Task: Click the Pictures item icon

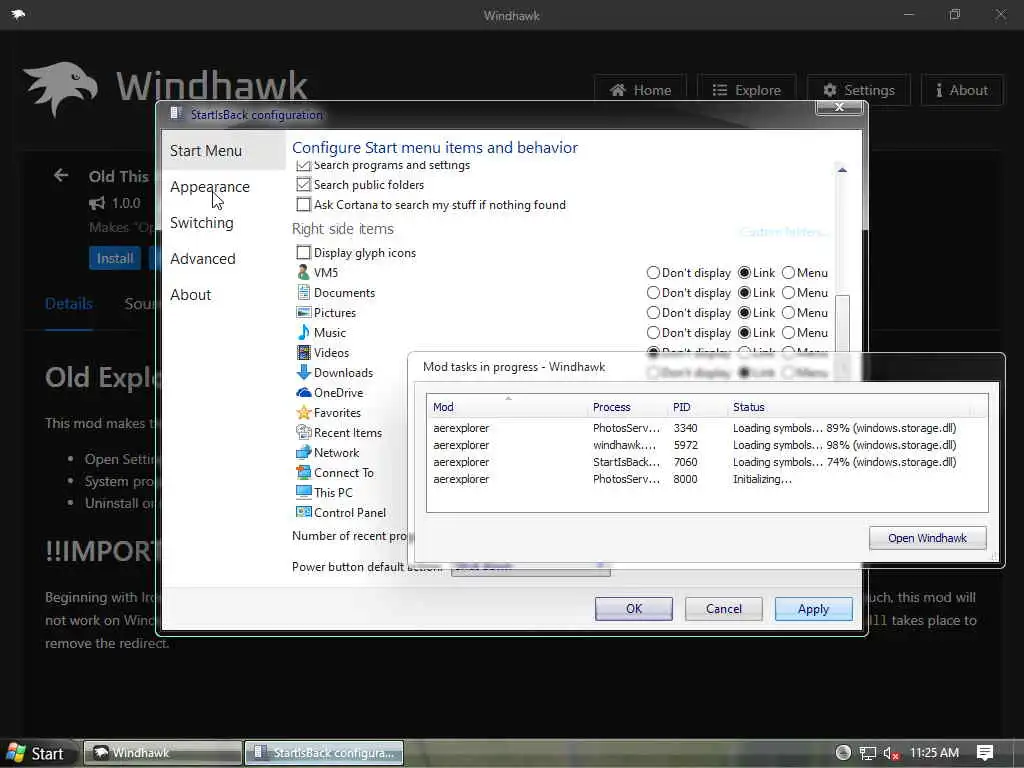Action: pyautogui.click(x=303, y=313)
